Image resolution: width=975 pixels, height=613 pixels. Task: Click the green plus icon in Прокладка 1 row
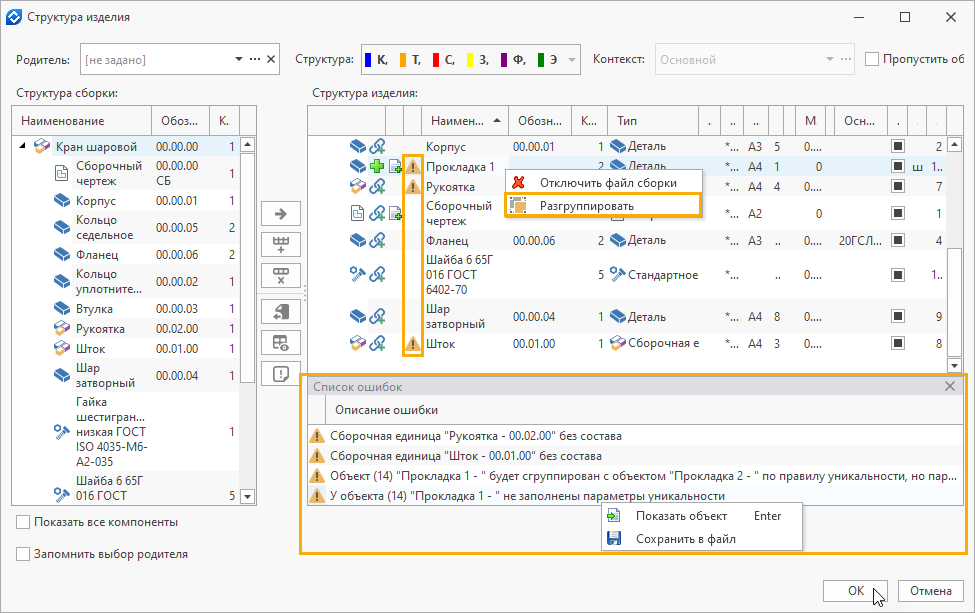pos(377,167)
